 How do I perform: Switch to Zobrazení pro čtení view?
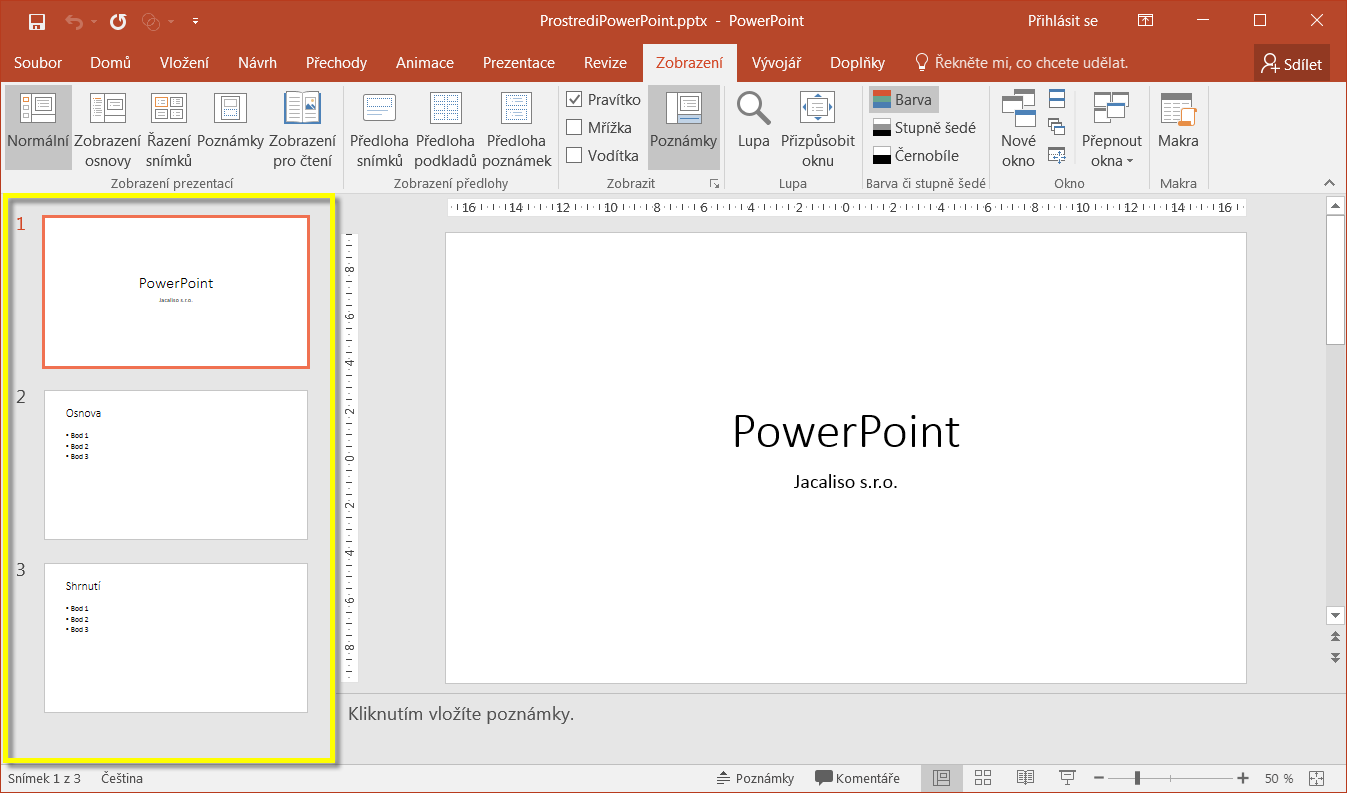tap(302, 127)
